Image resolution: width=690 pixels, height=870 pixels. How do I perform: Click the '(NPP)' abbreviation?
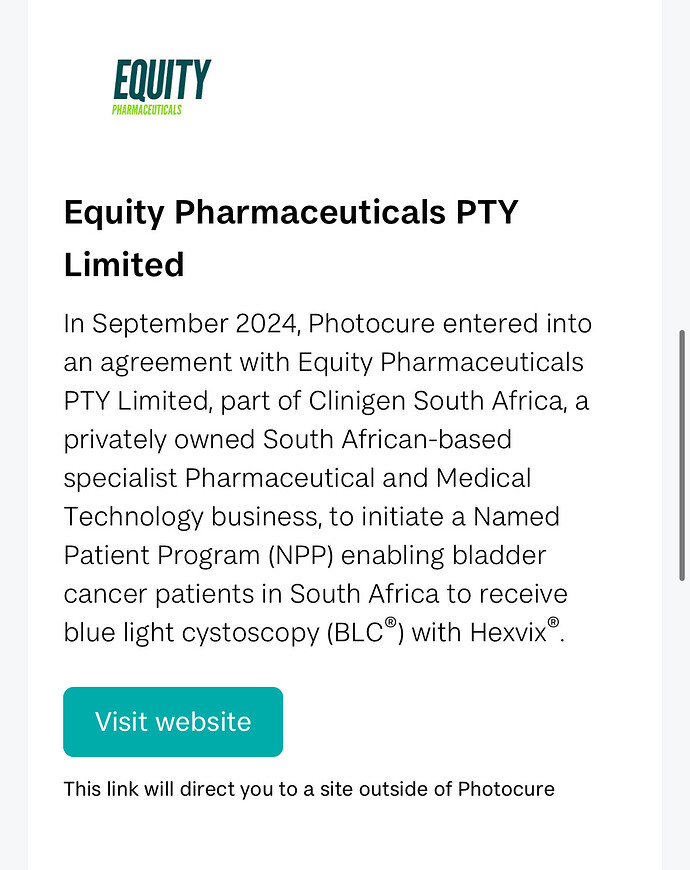(x=301, y=555)
